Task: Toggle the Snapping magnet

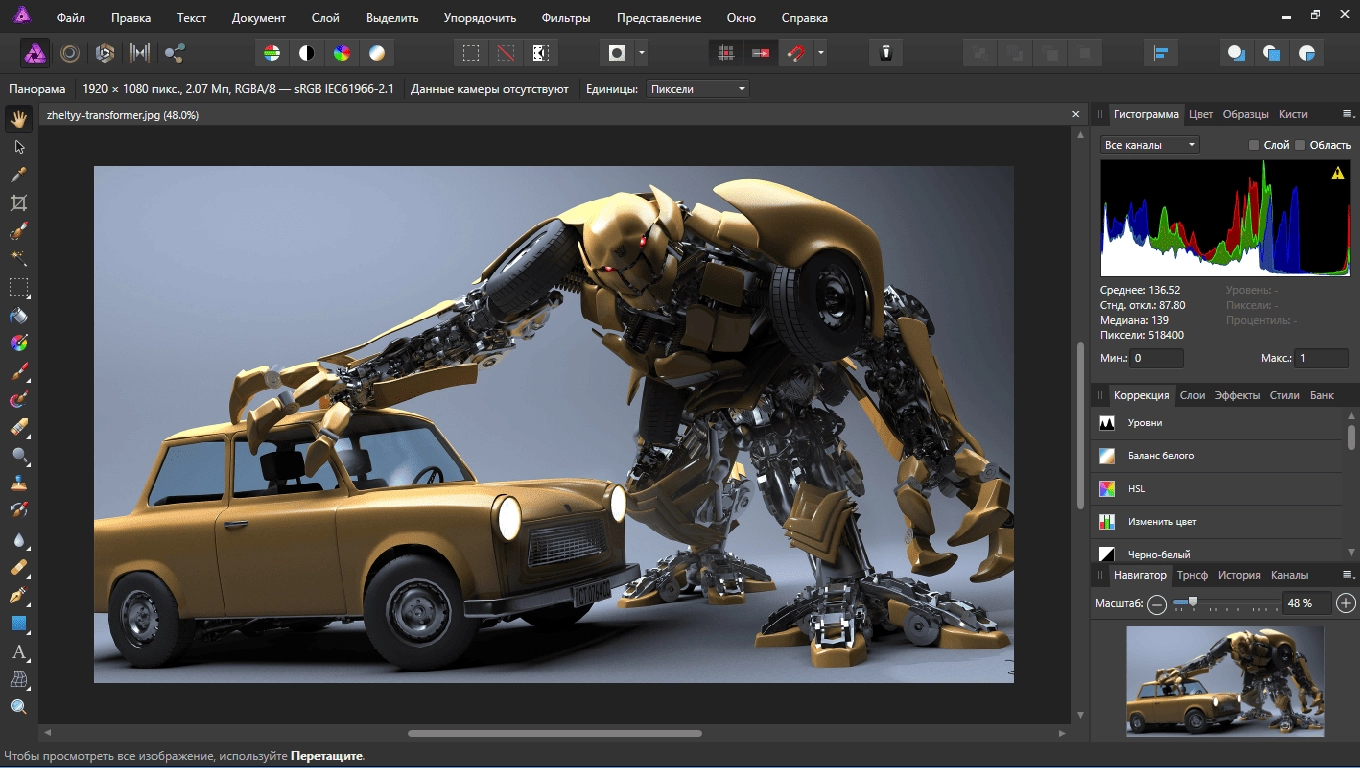Action: pyautogui.click(x=796, y=53)
